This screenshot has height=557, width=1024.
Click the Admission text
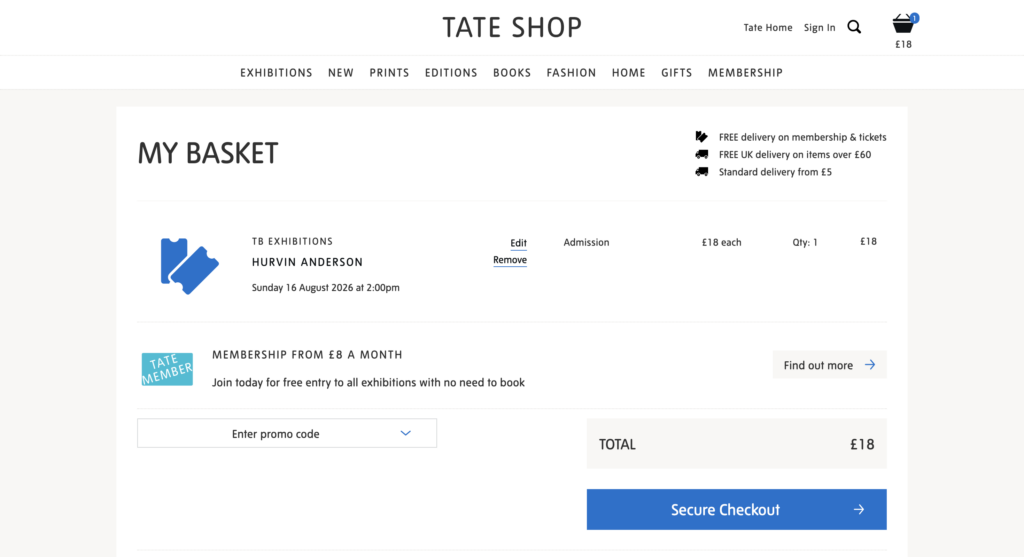click(586, 242)
